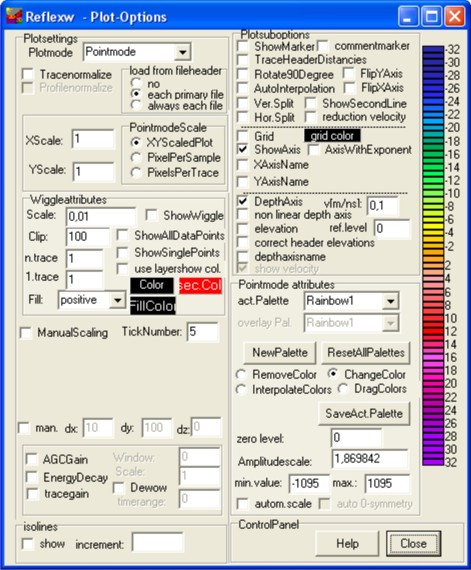The width and height of the screenshot is (471, 570).
Task: Enable the Dewow checkbox
Action: click(x=118, y=488)
